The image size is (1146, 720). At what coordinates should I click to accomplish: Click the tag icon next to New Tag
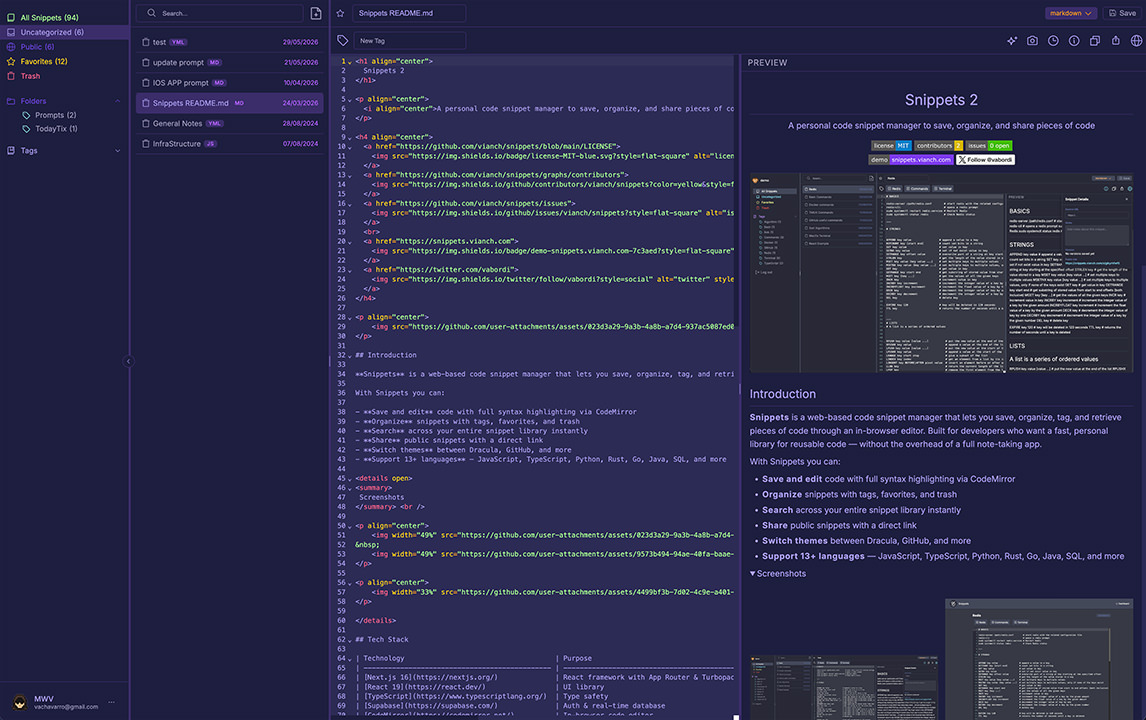pos(342,40)
